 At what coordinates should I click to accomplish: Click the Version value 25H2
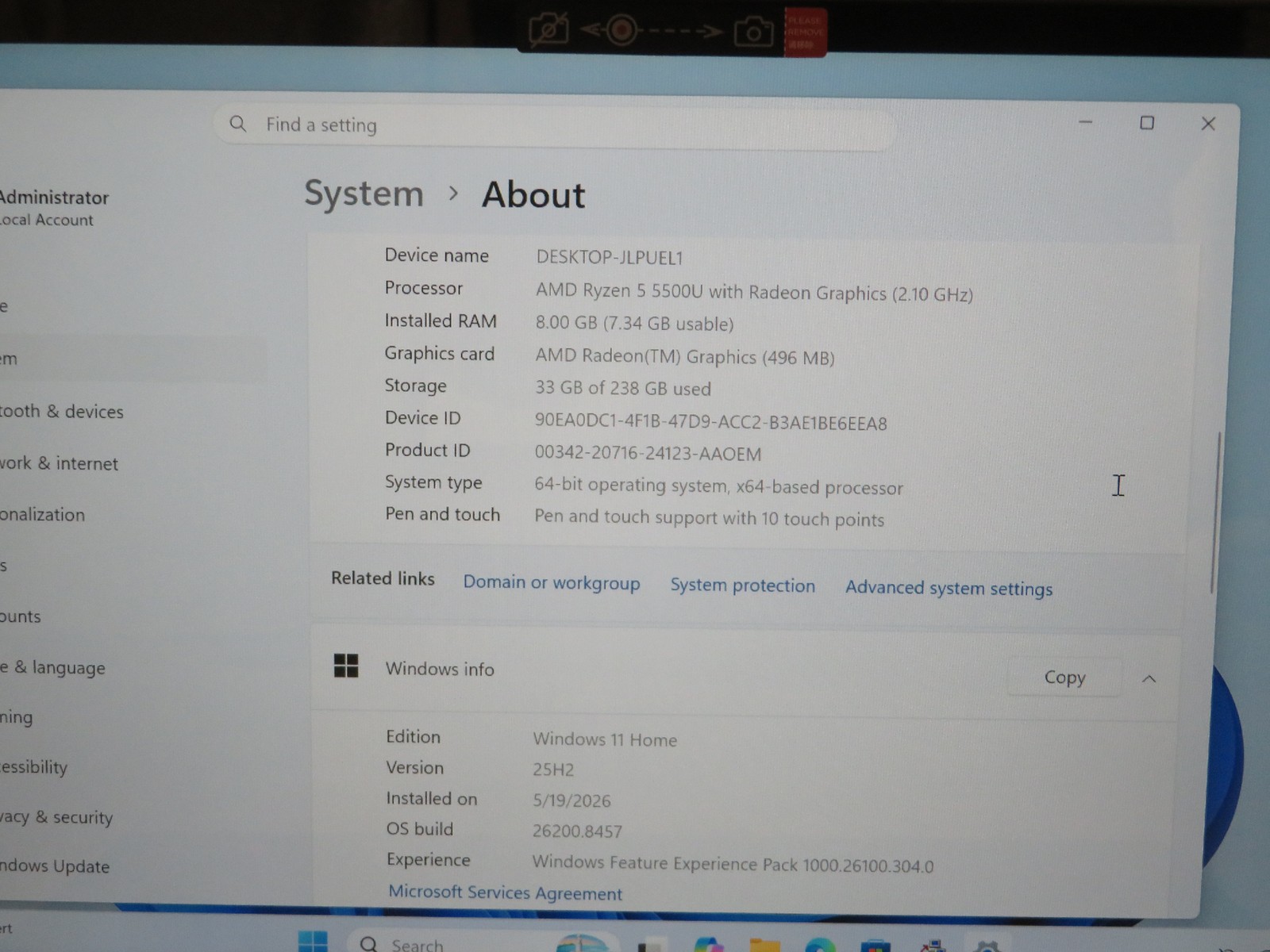[553, 770]
